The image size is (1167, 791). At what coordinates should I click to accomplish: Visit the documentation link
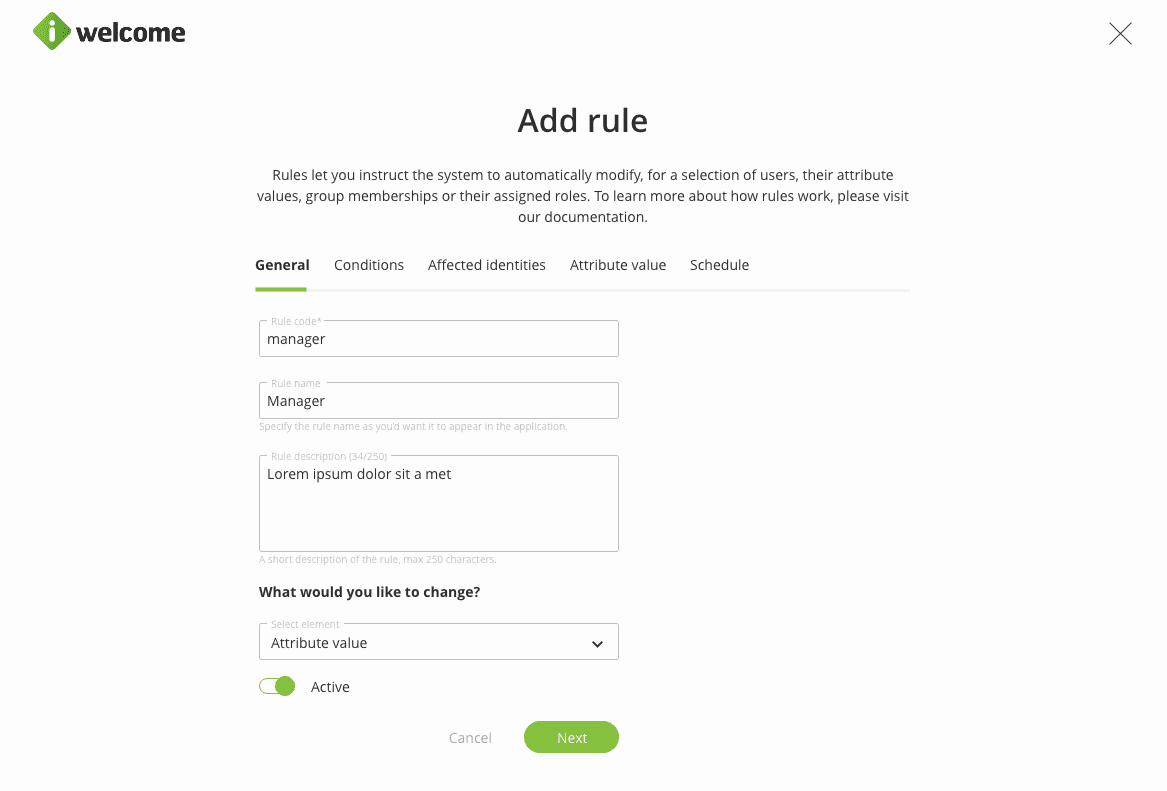coord(582,217)
